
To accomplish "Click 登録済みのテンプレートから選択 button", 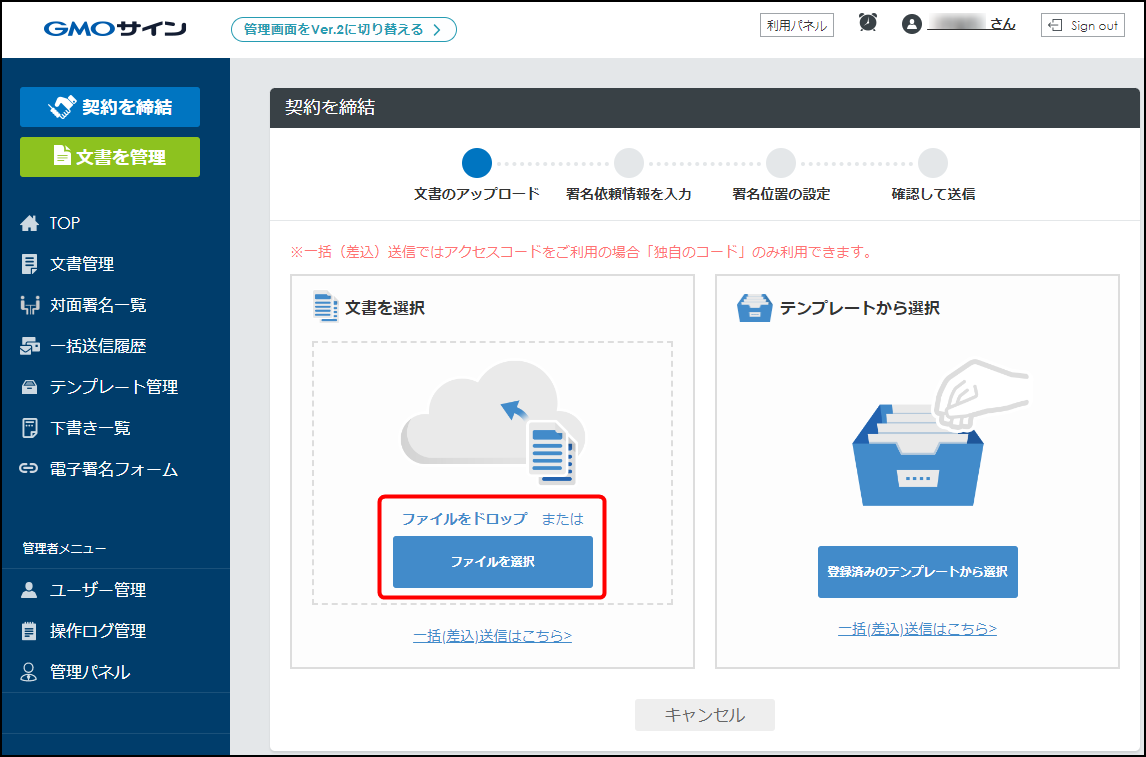I will click(917, 572).
